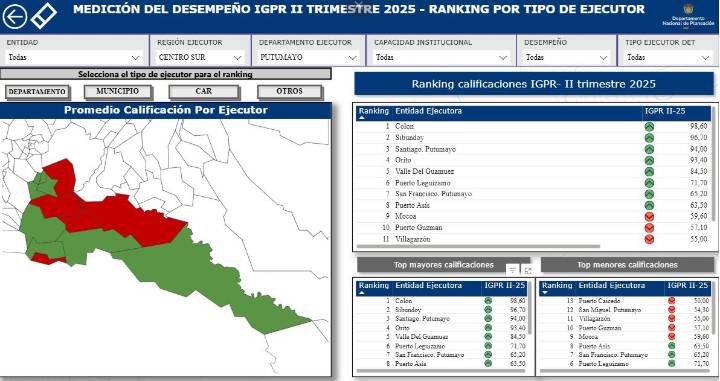Click the red indicator for Villagarzón in the main ranking

tap(649, 239)
